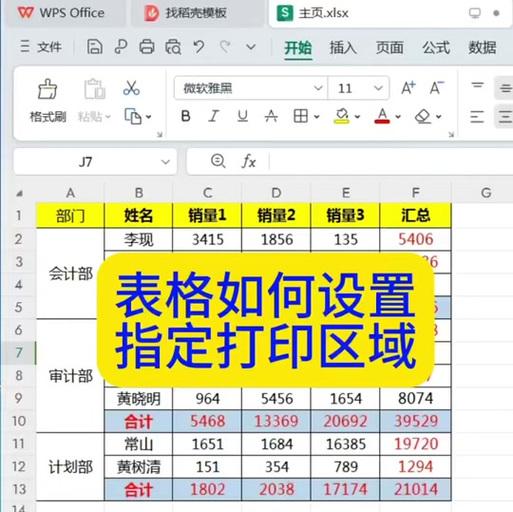The height and width of the screenshot is (512, 513).
Task: Click the align left icon
Action: click(x=477, y=117)
